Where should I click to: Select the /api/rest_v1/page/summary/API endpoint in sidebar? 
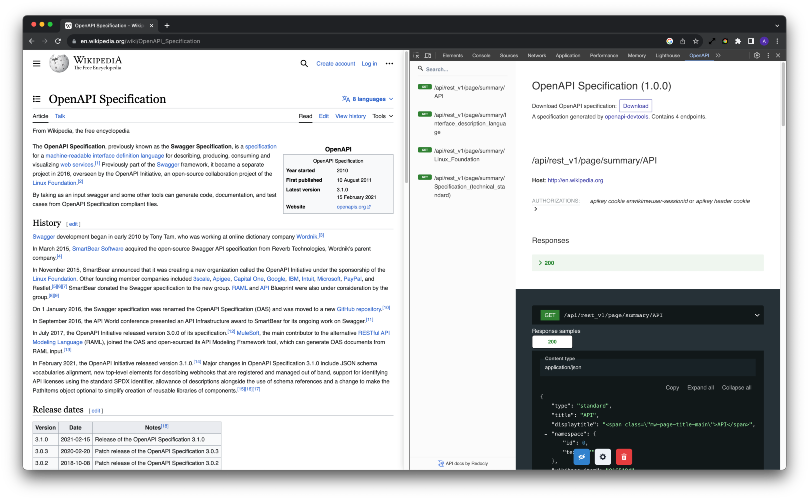(x=462, y=91)
